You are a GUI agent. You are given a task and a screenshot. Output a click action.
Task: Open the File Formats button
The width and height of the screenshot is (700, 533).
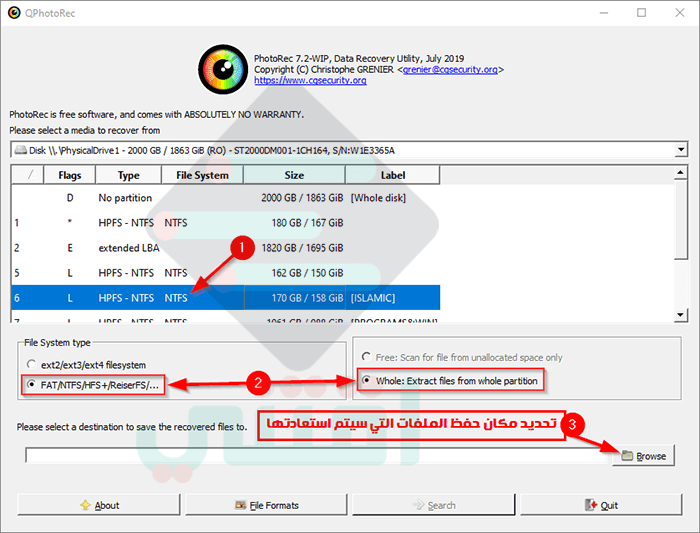click(267, 505)
